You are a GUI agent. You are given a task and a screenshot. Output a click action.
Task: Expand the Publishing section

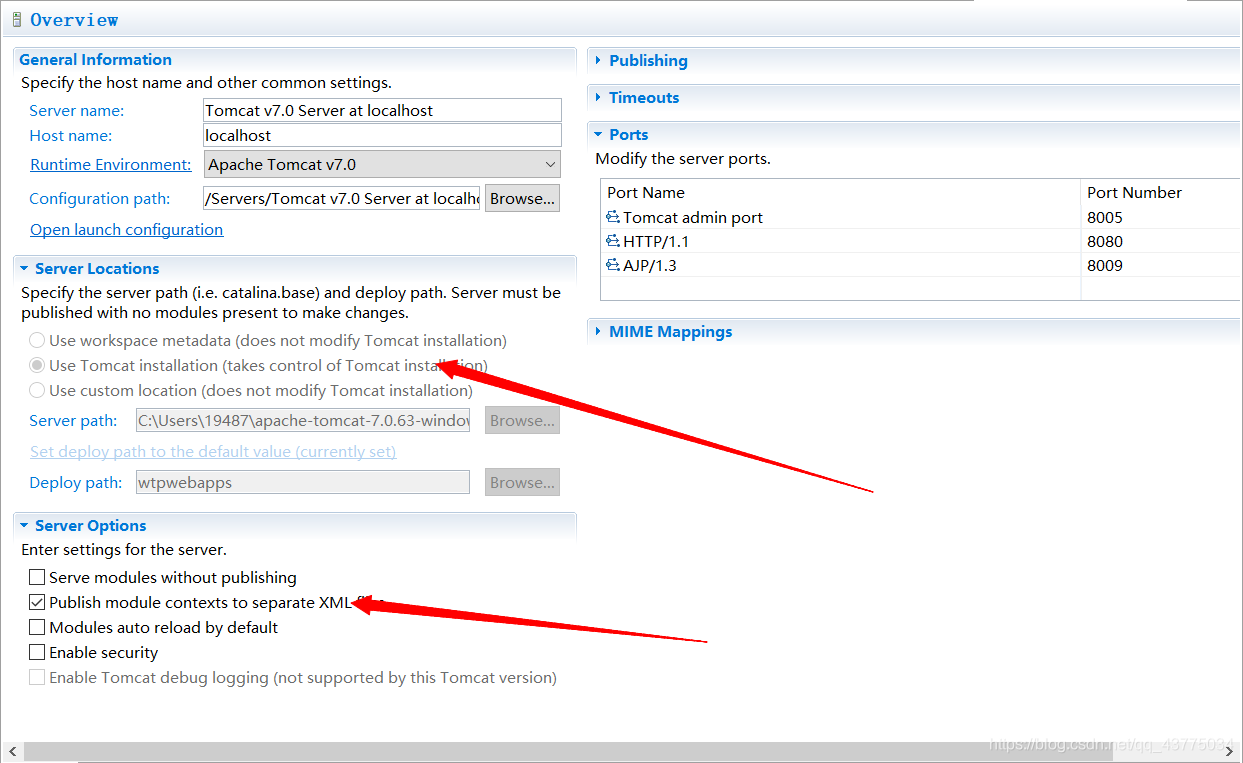[x=598, y=60]
